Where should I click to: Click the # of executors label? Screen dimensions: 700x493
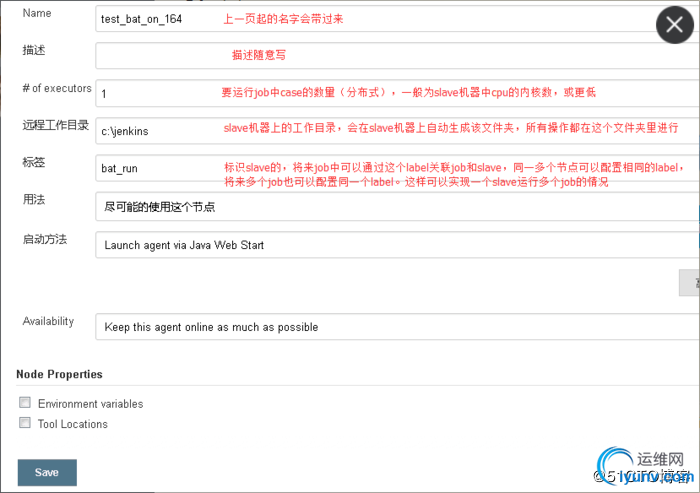[x=57, y=88]
